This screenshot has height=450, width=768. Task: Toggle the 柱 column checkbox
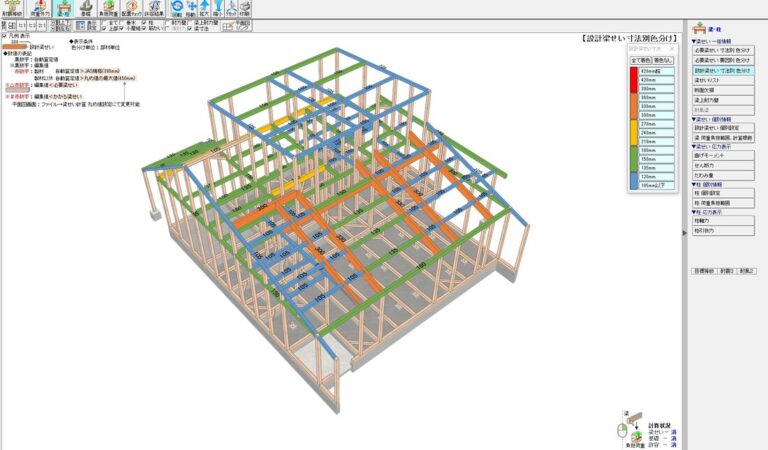pyautogui.click(x=144, y=22)
